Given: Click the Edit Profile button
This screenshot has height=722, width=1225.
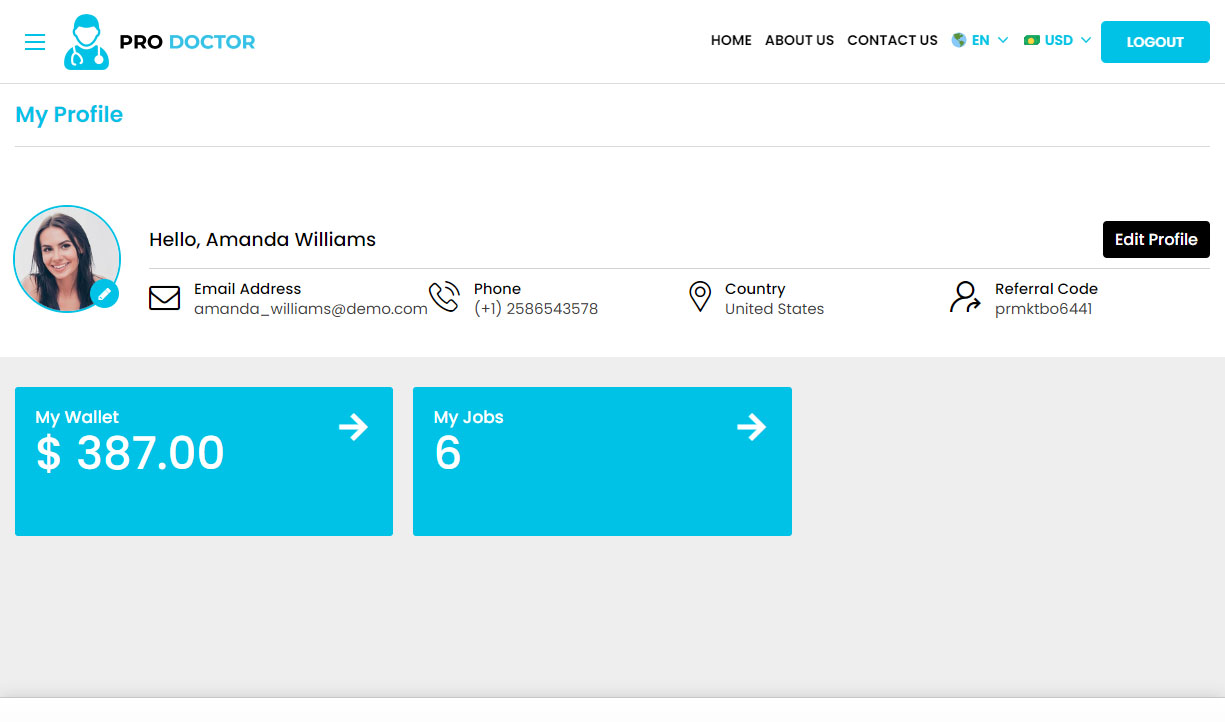Looking at the screenshot, I should click(1155, 239).
